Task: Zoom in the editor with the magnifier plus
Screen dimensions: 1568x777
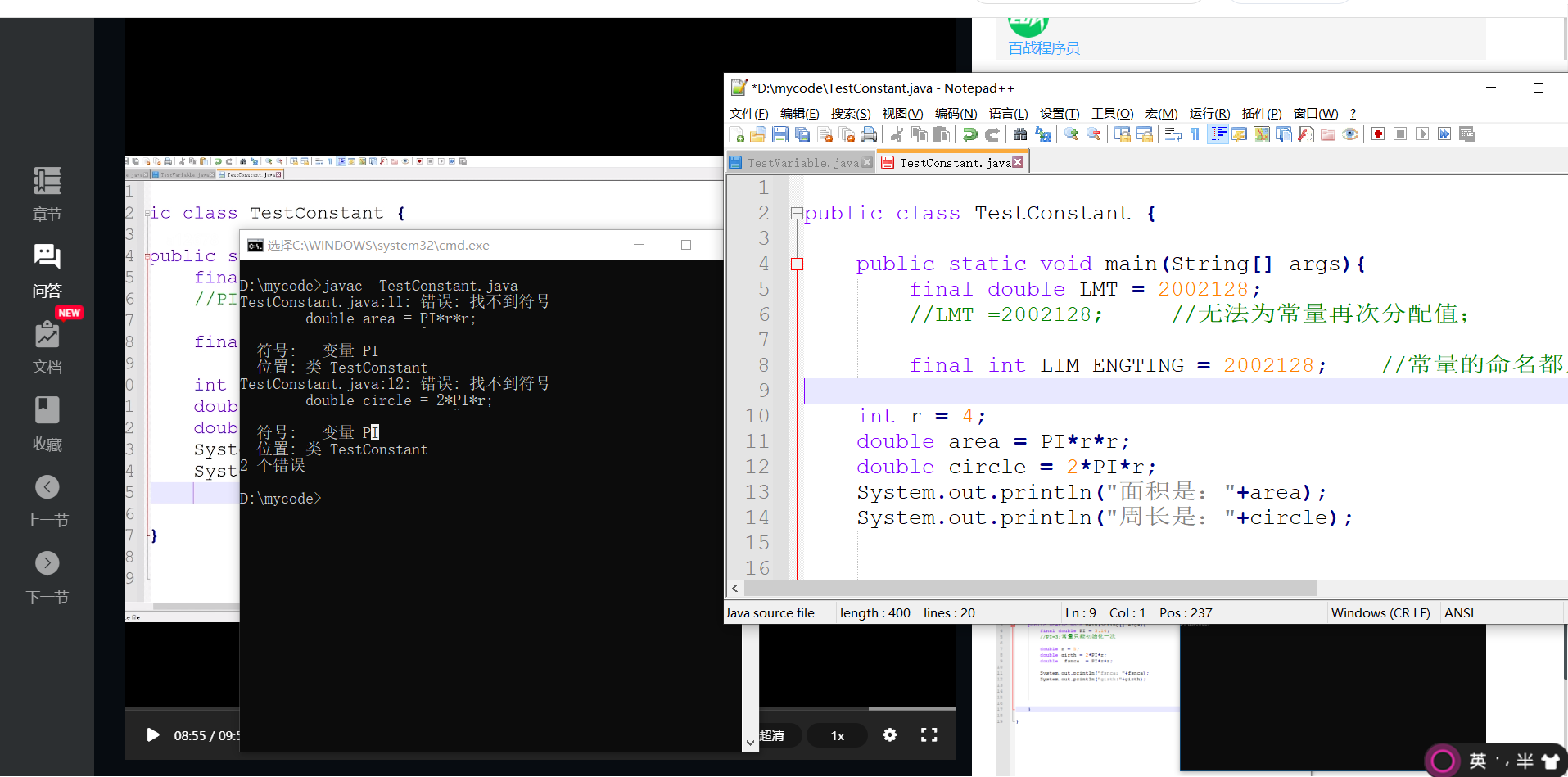Action: [1071, 134]
